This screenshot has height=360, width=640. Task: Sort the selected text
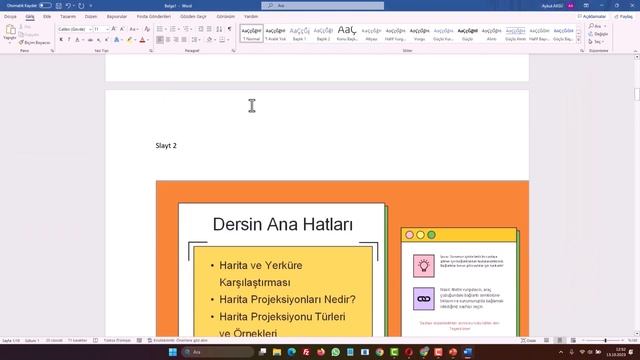[x=220, y=29]
